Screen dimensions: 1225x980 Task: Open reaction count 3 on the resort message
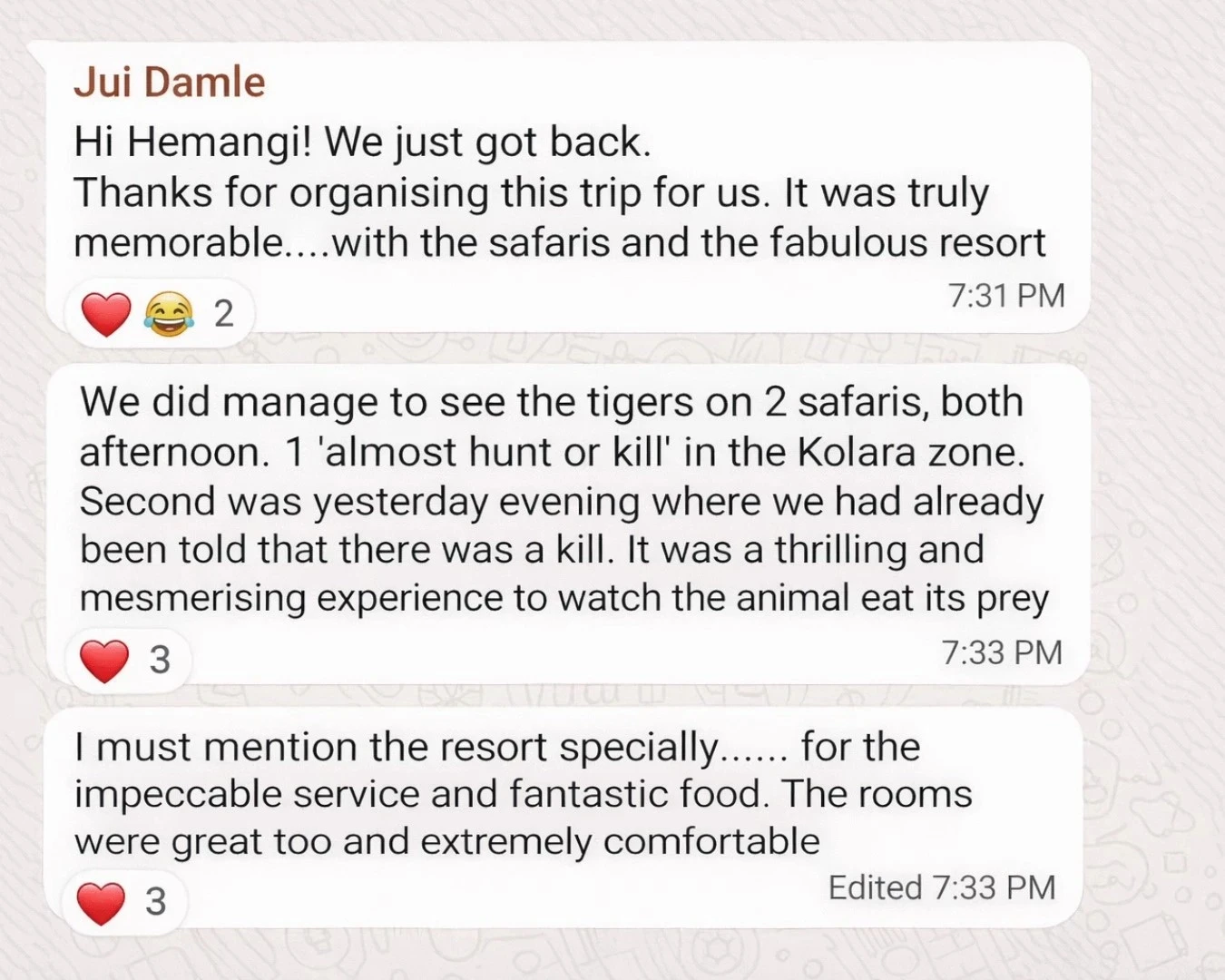pyautogui.click(x=156, y=902)
